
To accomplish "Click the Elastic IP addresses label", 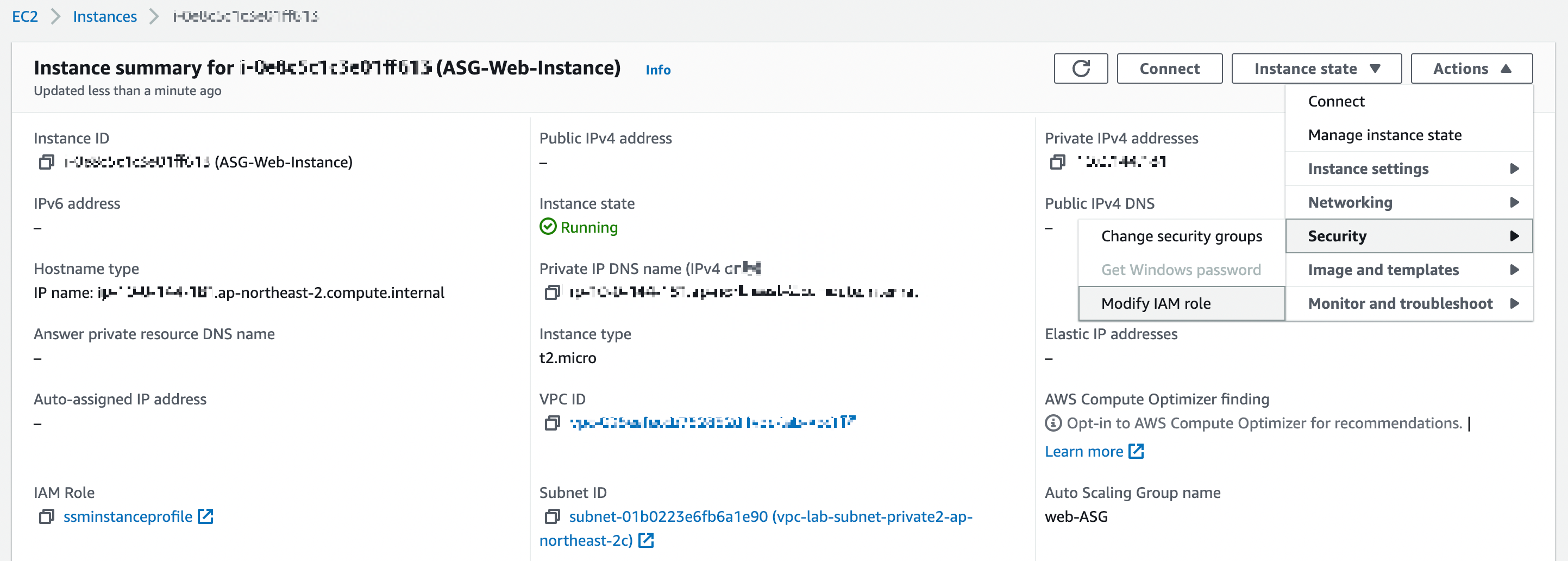I will (1111, 334).
